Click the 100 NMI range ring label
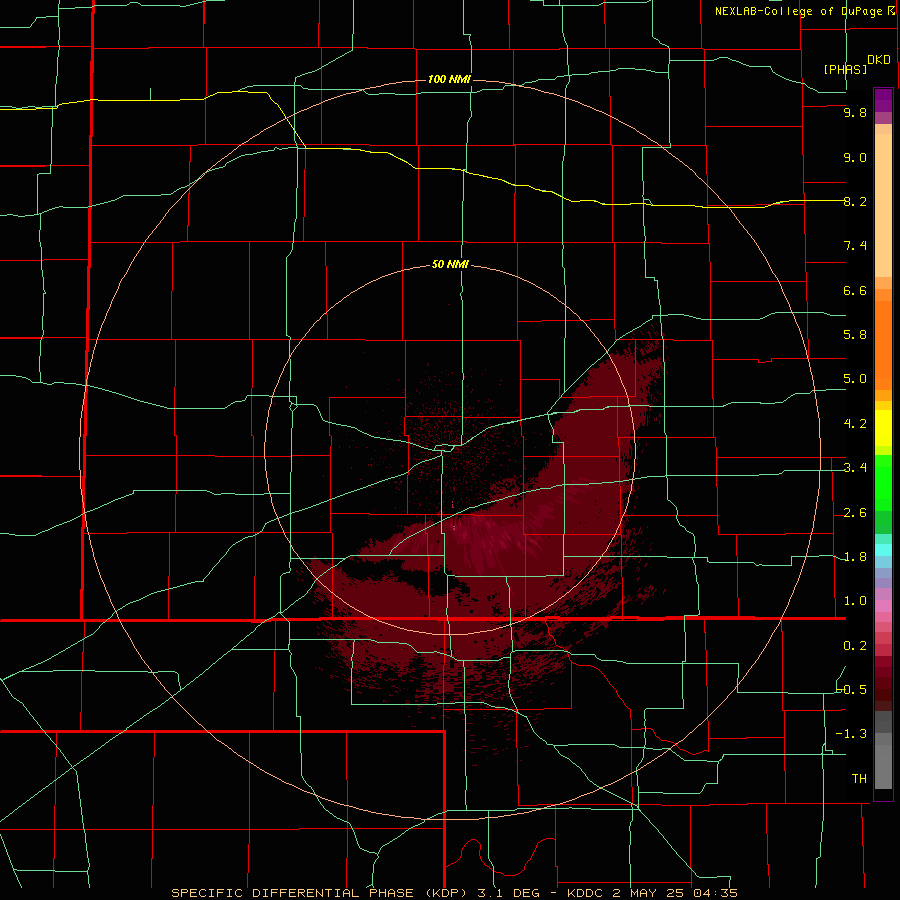 449,79
